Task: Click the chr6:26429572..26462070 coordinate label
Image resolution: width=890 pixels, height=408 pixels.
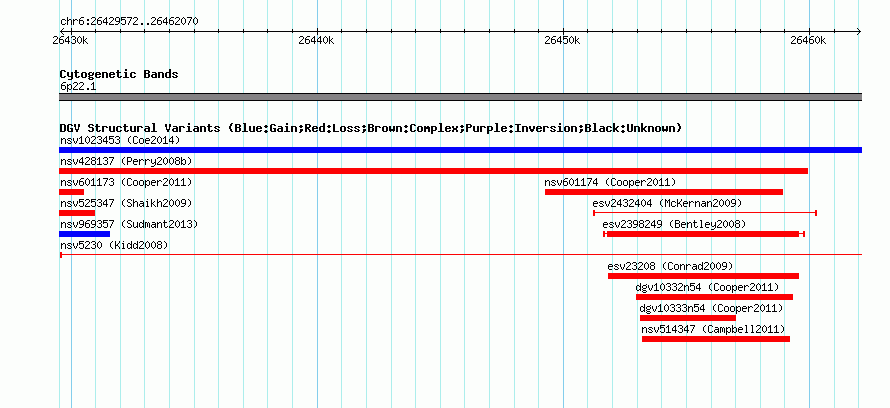Action: pyautogui.click(x=129, y=22)
